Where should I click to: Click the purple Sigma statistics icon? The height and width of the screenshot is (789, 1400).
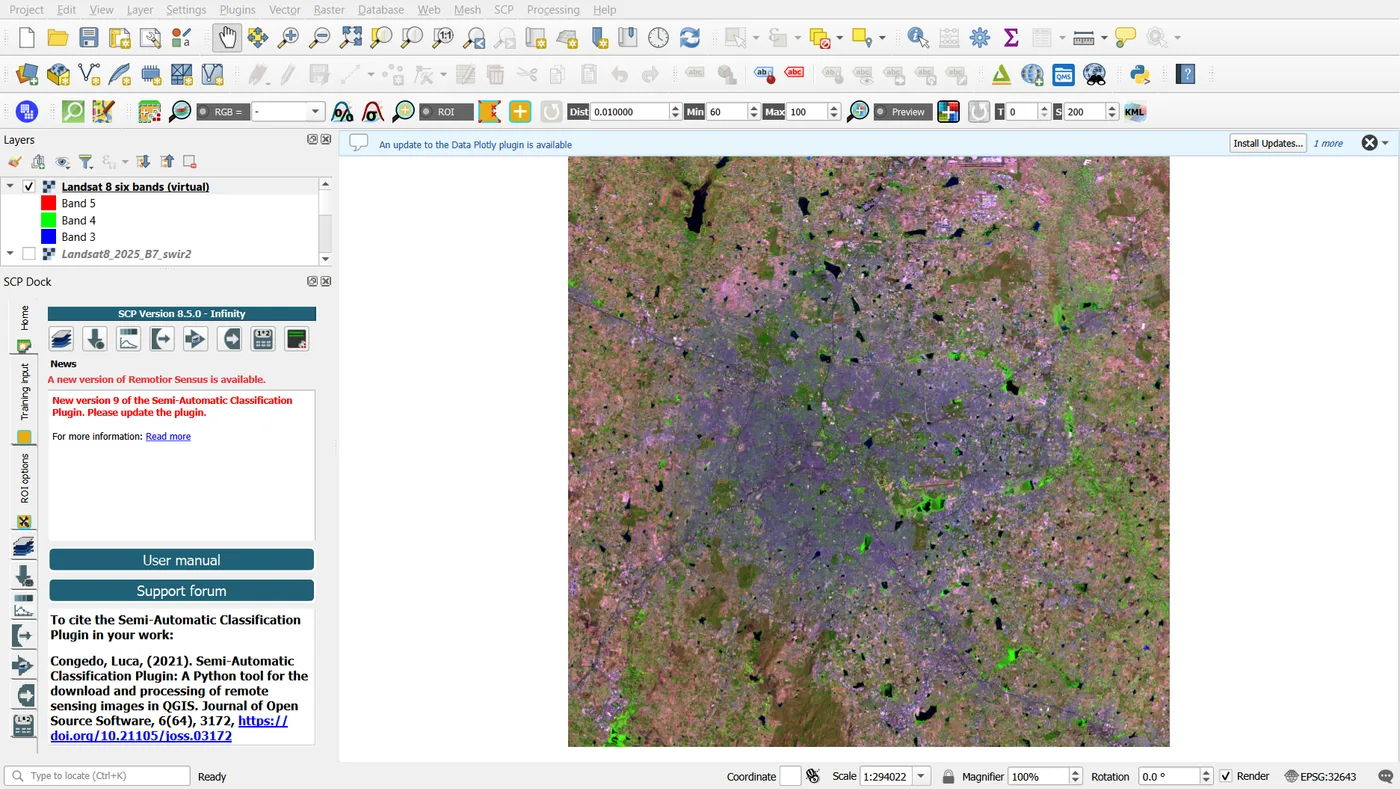[x=1011, y=38]
